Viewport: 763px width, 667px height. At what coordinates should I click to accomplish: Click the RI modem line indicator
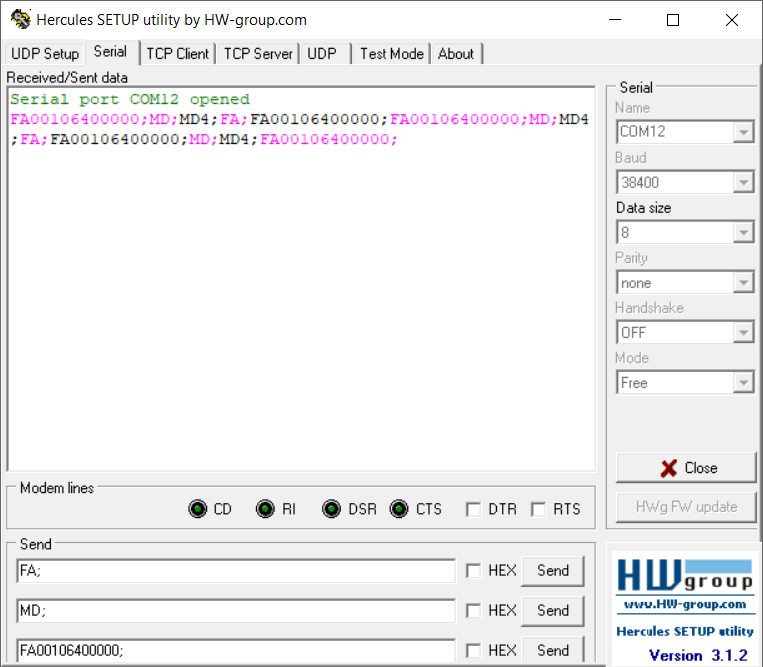coord(265,509)
